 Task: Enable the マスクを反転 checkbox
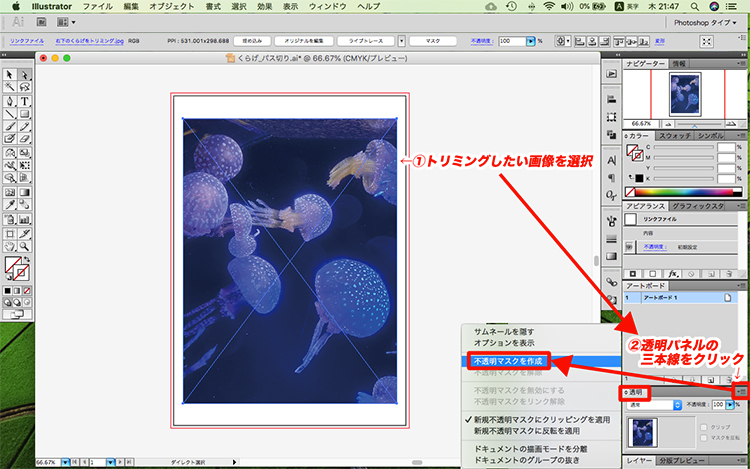tap(704, 437)
